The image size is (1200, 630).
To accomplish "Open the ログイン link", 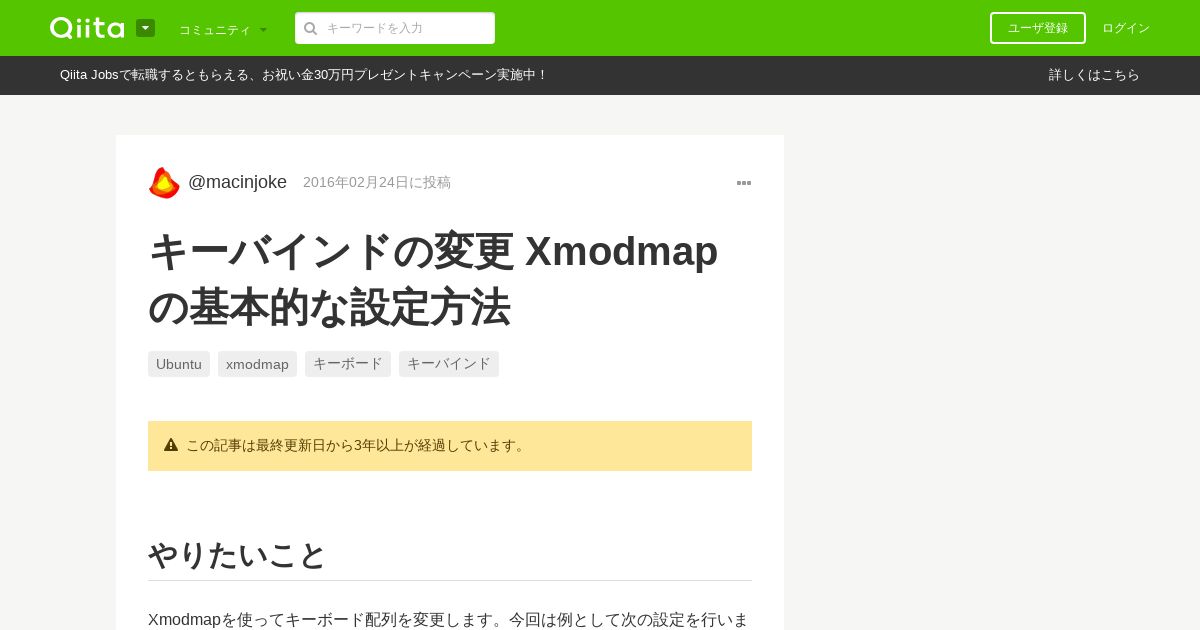I will coord(1126,28).
